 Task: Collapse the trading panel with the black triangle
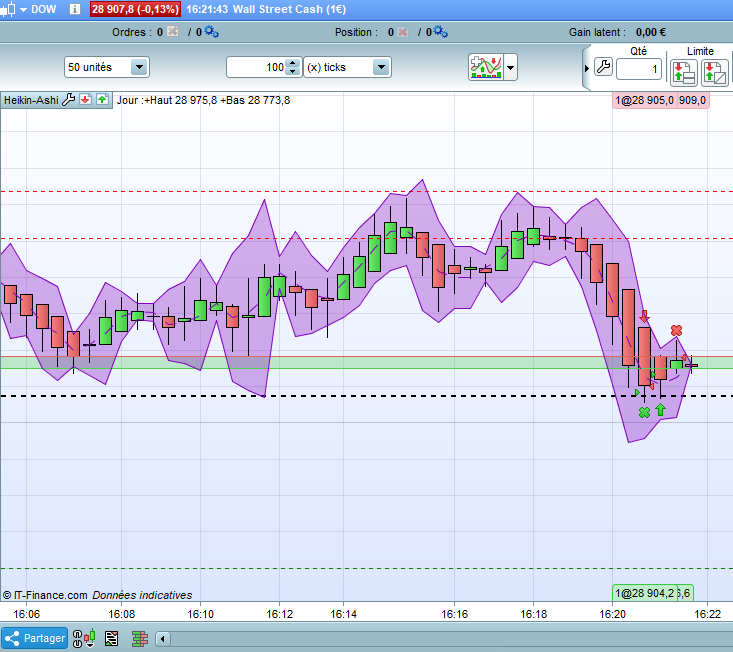587,68
